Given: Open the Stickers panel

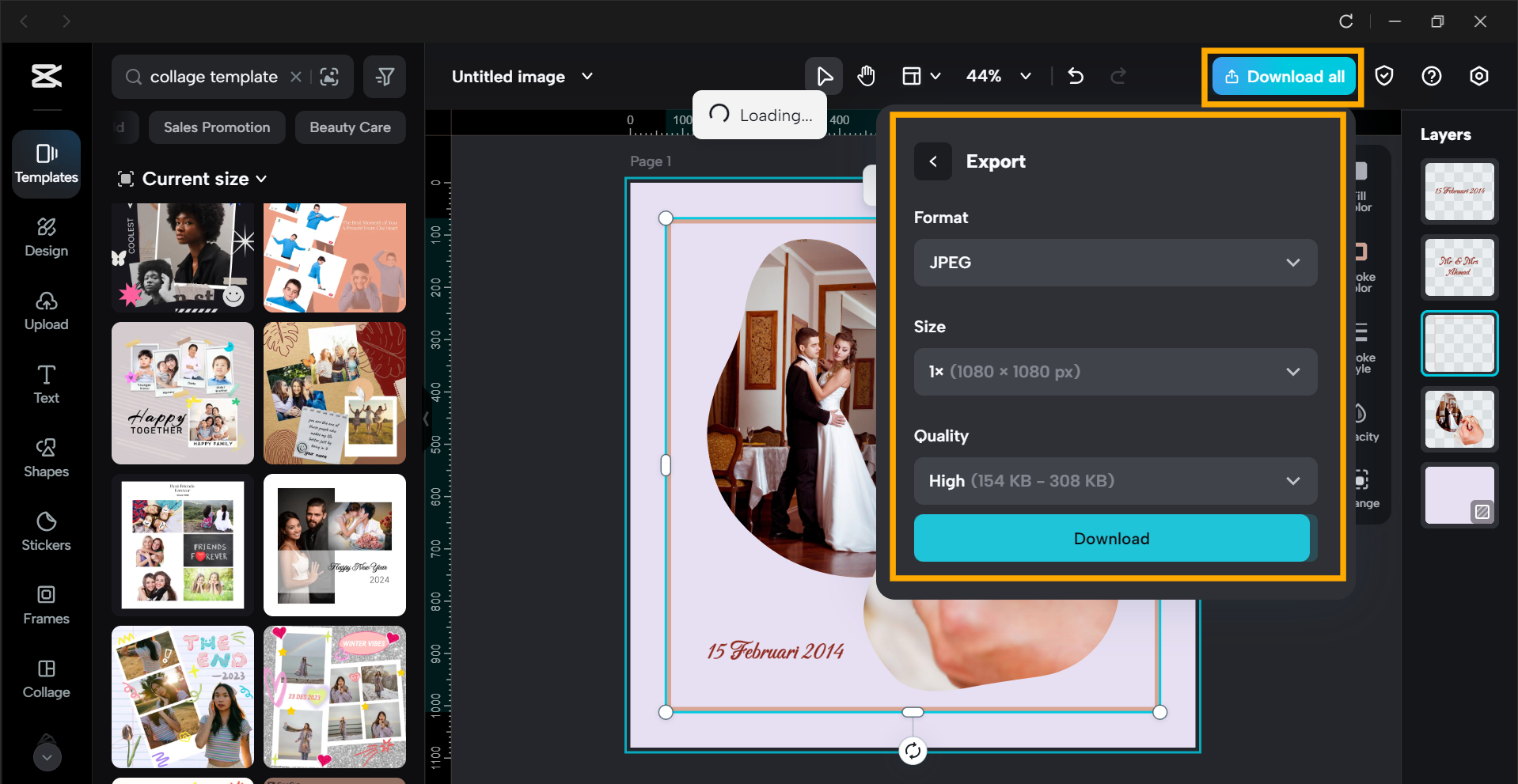Looking at the screenshot, I should [46, 531].
